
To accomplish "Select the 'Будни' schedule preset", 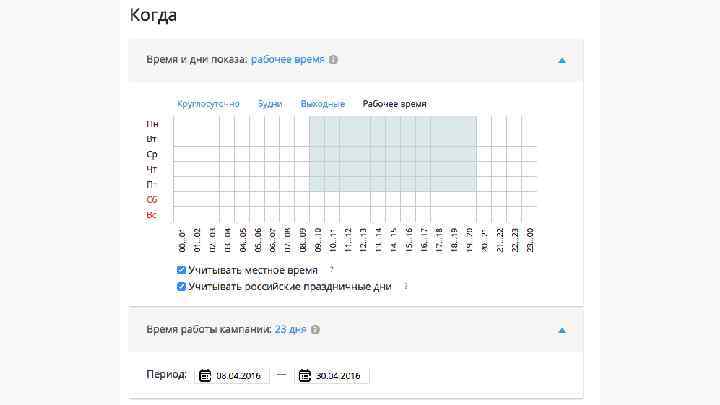I will click(270, 104).
